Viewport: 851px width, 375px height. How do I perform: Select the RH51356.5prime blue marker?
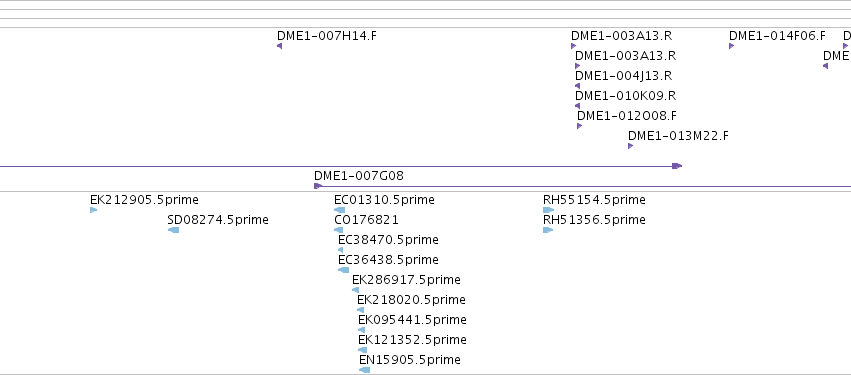(548, 230)
